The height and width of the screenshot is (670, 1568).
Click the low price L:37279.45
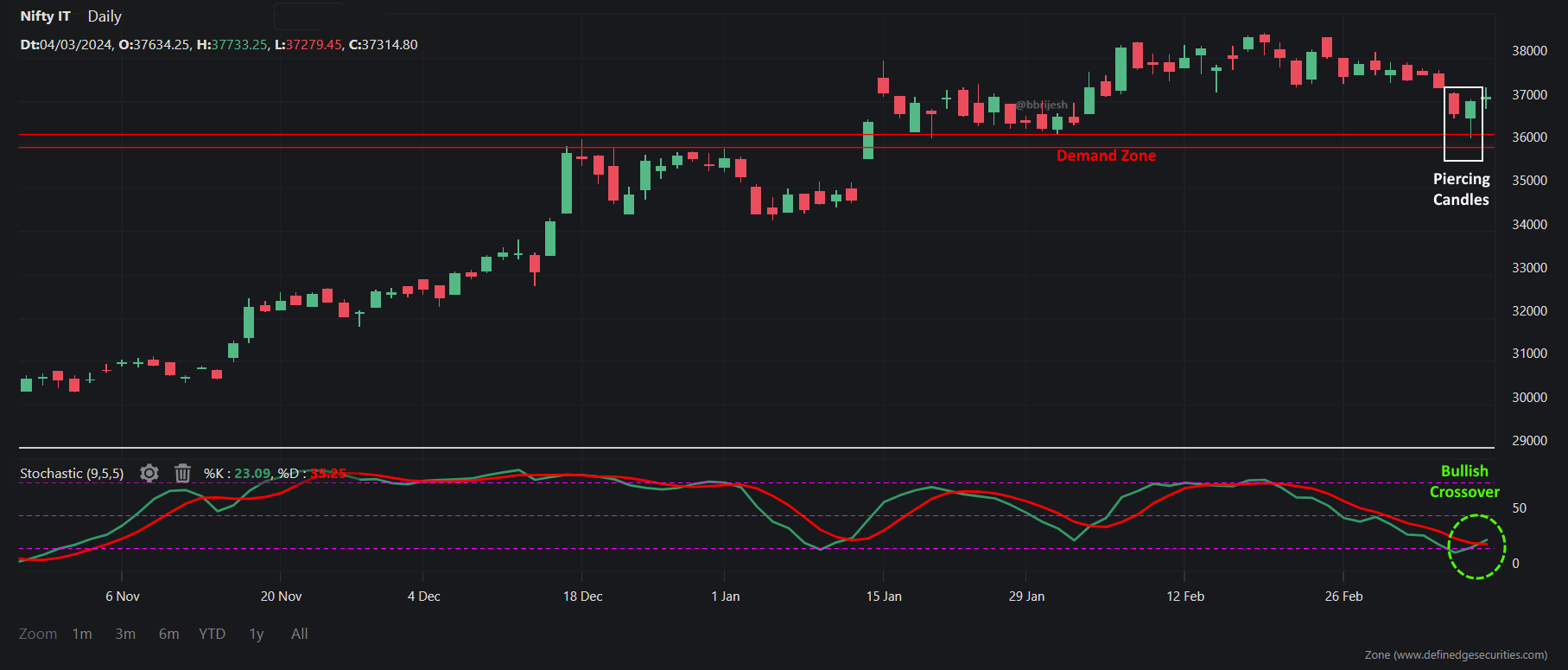(308, 45)
